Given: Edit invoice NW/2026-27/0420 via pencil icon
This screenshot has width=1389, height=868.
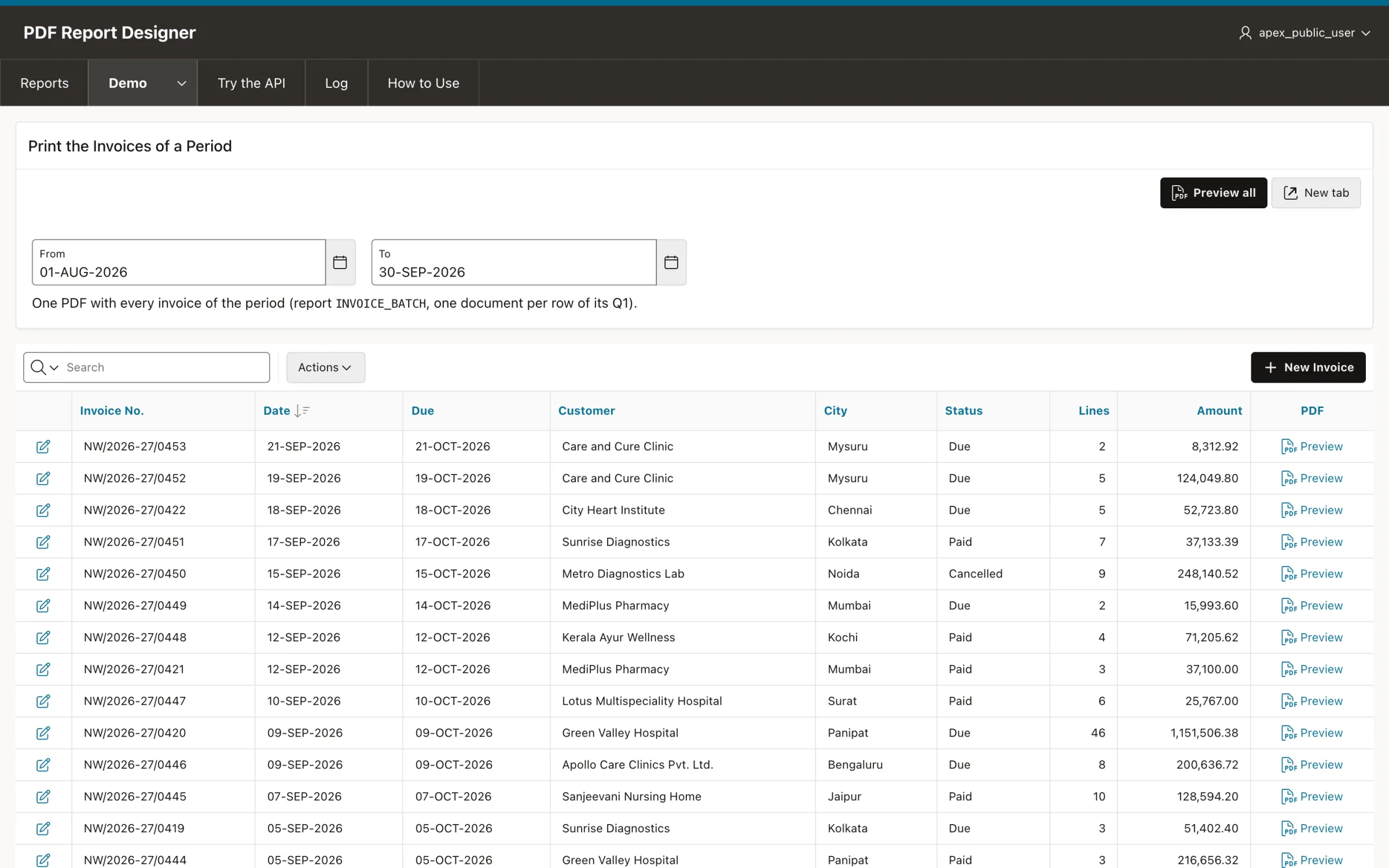Looking at the screenshot, I should [43, 733].
